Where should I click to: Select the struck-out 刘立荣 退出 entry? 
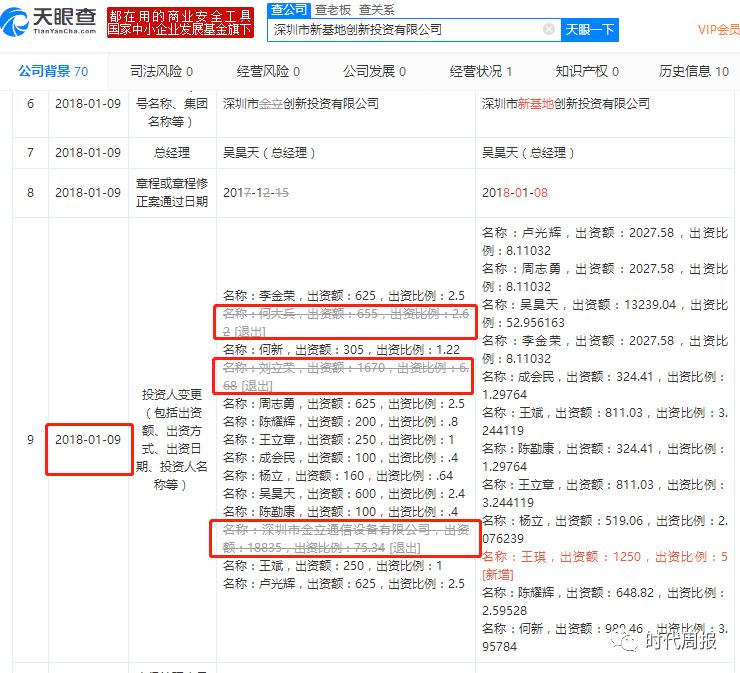click(345, 377)
